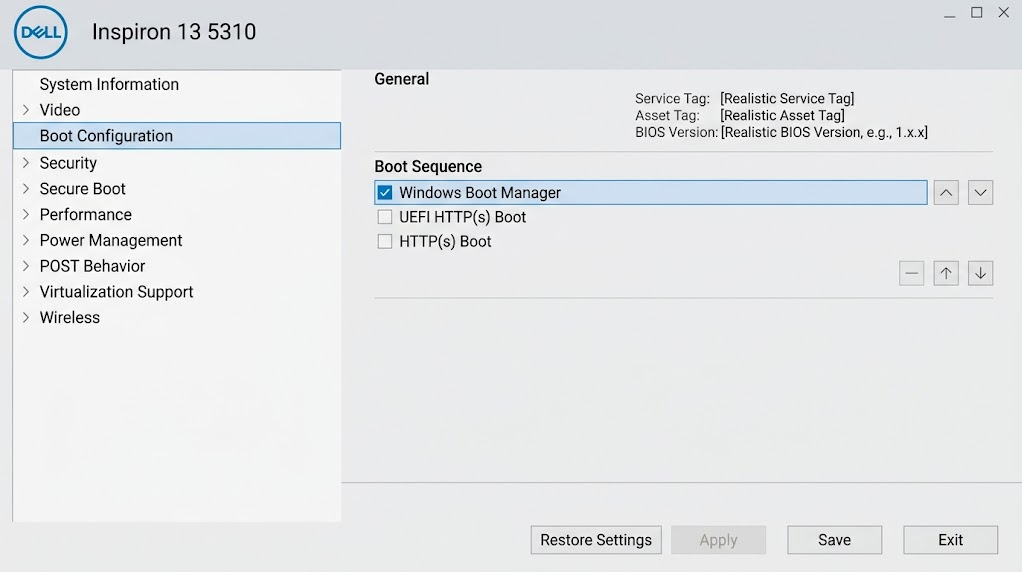This screenshot has height=572, width=1022.
Task: Click the Save button
Action: pos(834,540)
